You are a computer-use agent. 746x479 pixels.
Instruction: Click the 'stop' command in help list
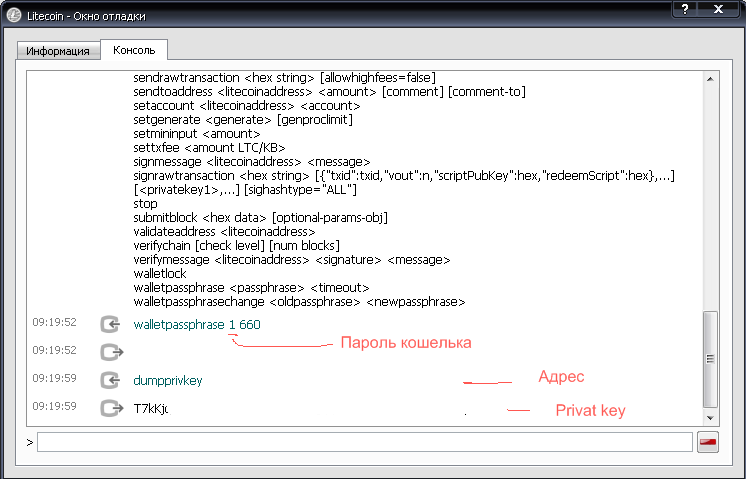145,203
